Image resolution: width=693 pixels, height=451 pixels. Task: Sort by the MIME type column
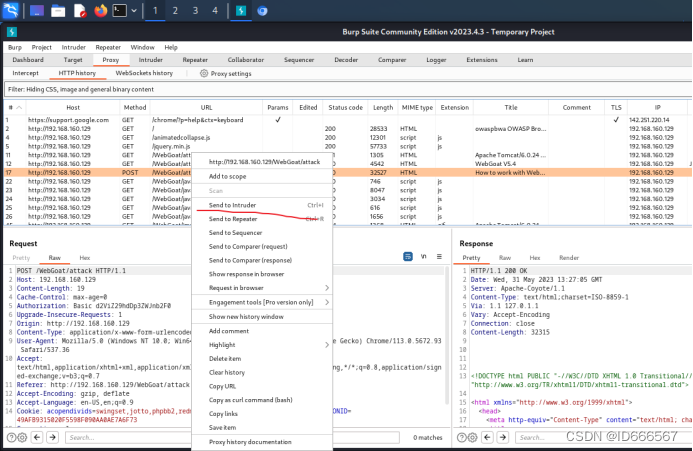tap(417, 107)
